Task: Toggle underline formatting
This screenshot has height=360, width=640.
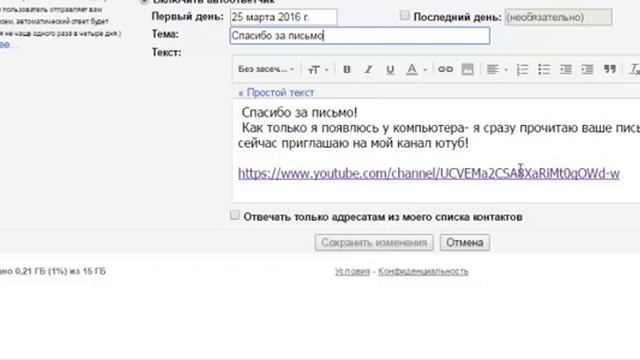Action: point(390,69)
